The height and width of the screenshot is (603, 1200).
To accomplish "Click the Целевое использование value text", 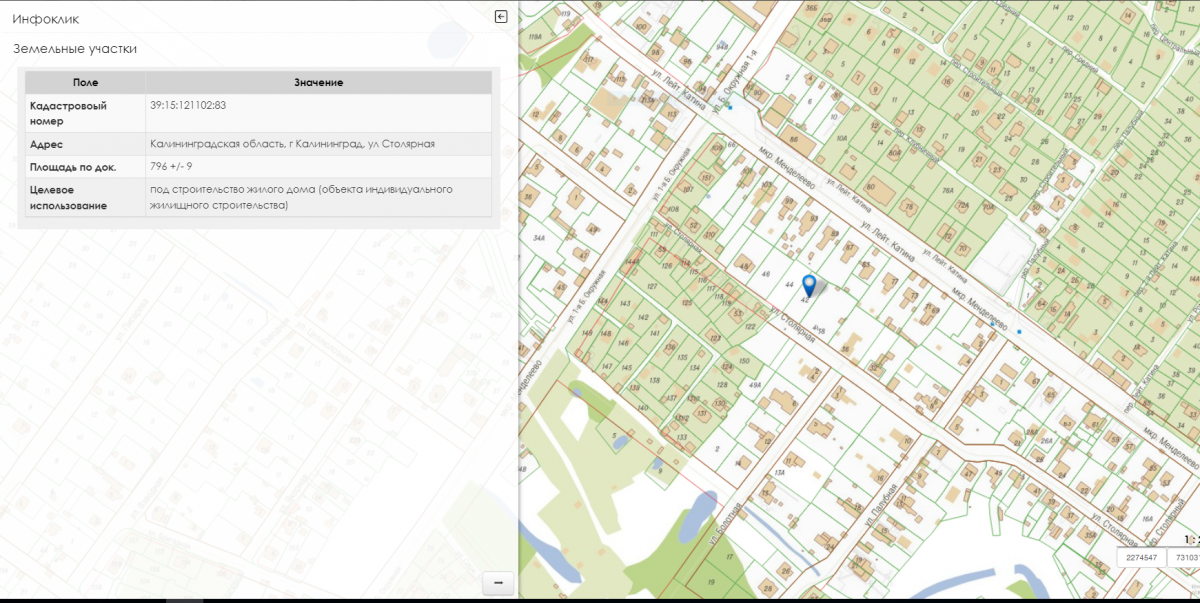I will click(301, 197).
